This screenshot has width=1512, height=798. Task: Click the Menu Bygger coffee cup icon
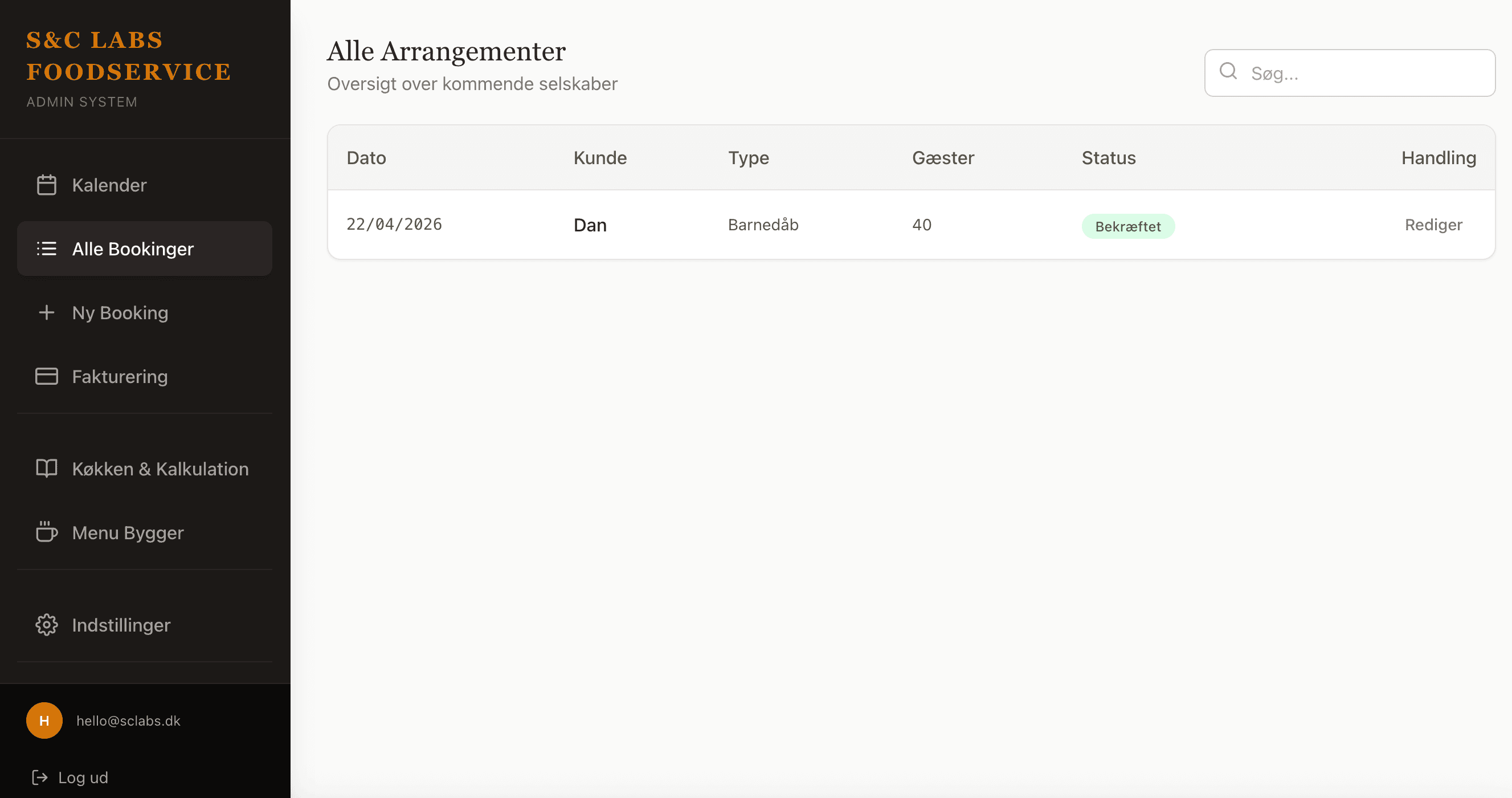46,532
